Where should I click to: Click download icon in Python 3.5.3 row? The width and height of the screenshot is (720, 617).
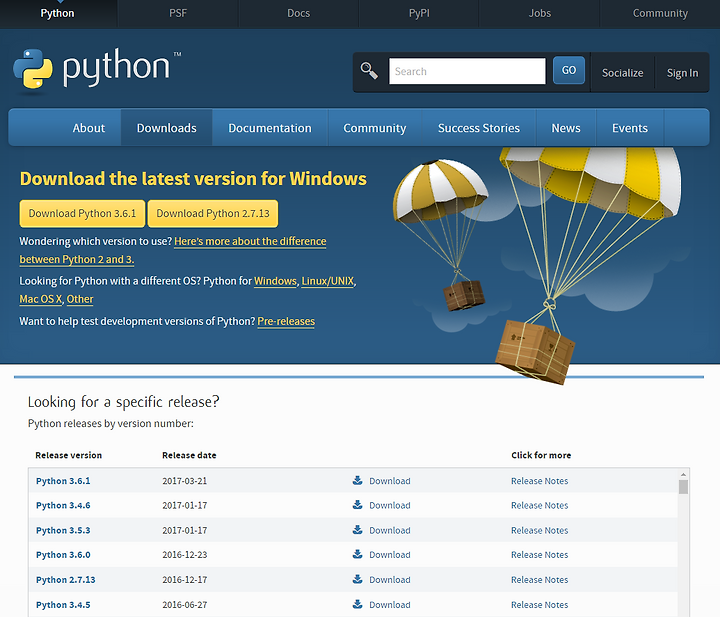pyautogui.click(x=357, y=529)
